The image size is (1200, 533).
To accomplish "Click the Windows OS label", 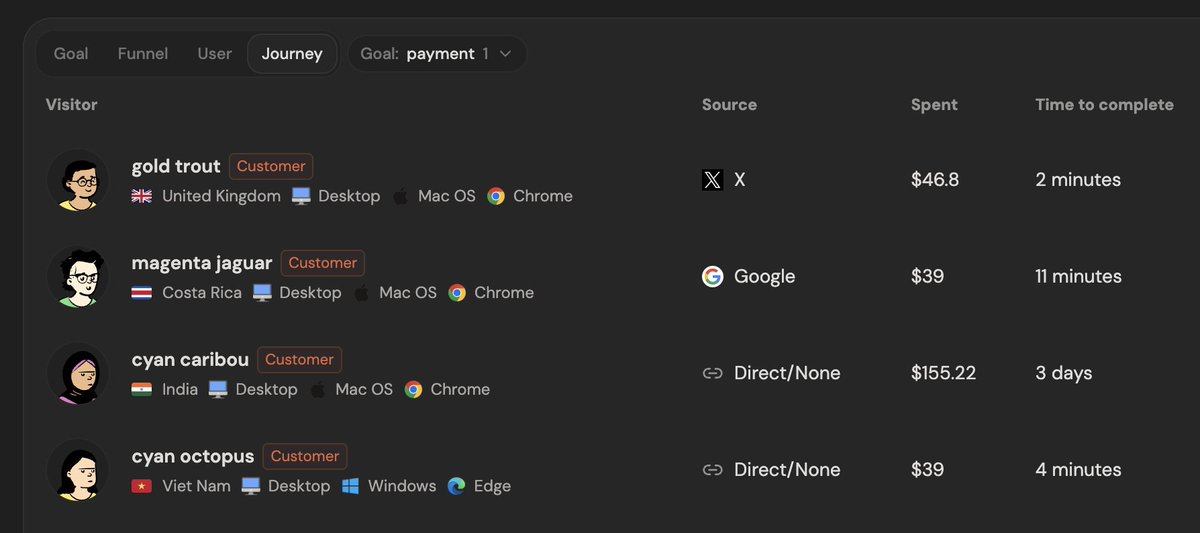I will (402, 486).
